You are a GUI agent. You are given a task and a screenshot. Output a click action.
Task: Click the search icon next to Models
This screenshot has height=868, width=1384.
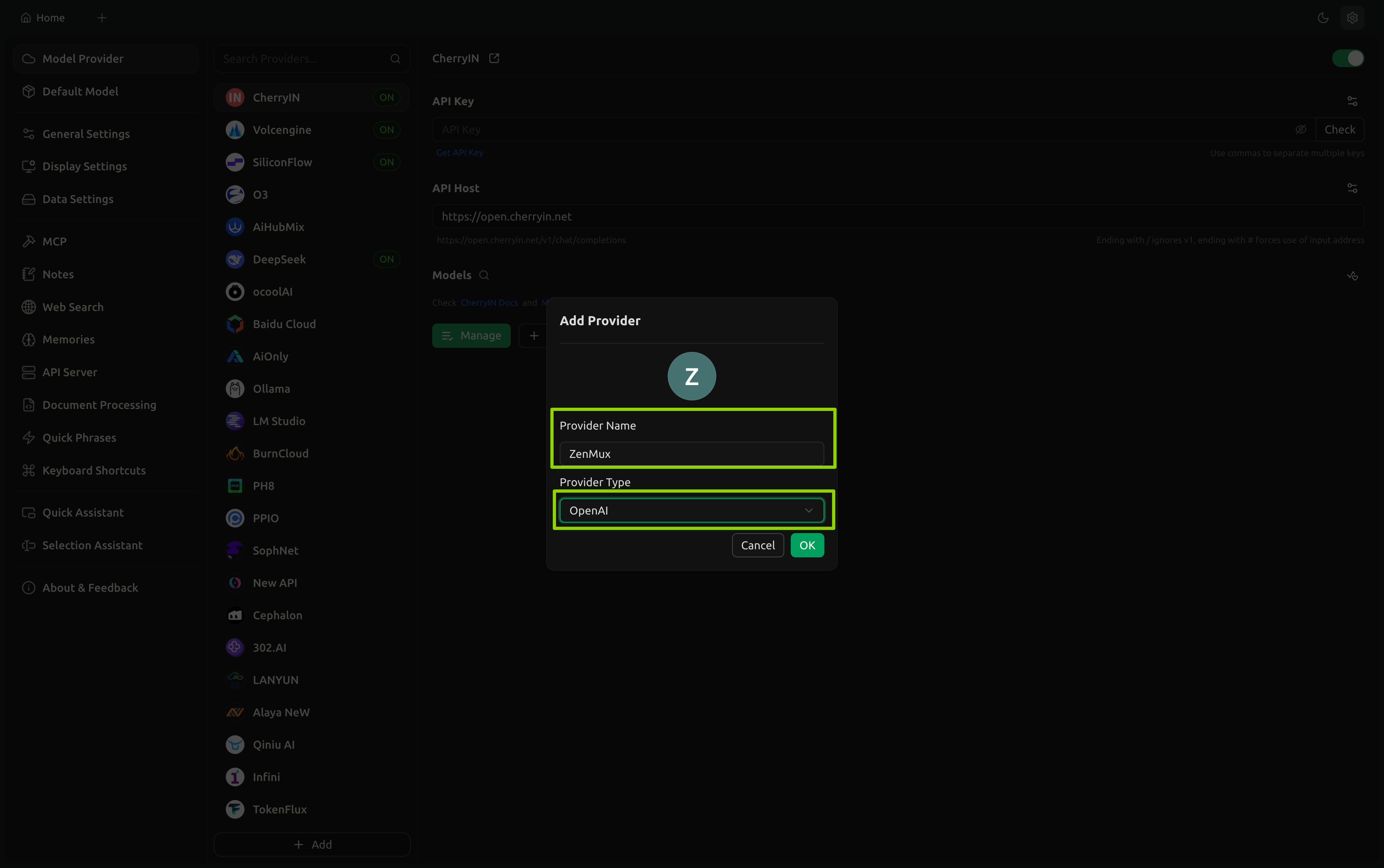484,275
